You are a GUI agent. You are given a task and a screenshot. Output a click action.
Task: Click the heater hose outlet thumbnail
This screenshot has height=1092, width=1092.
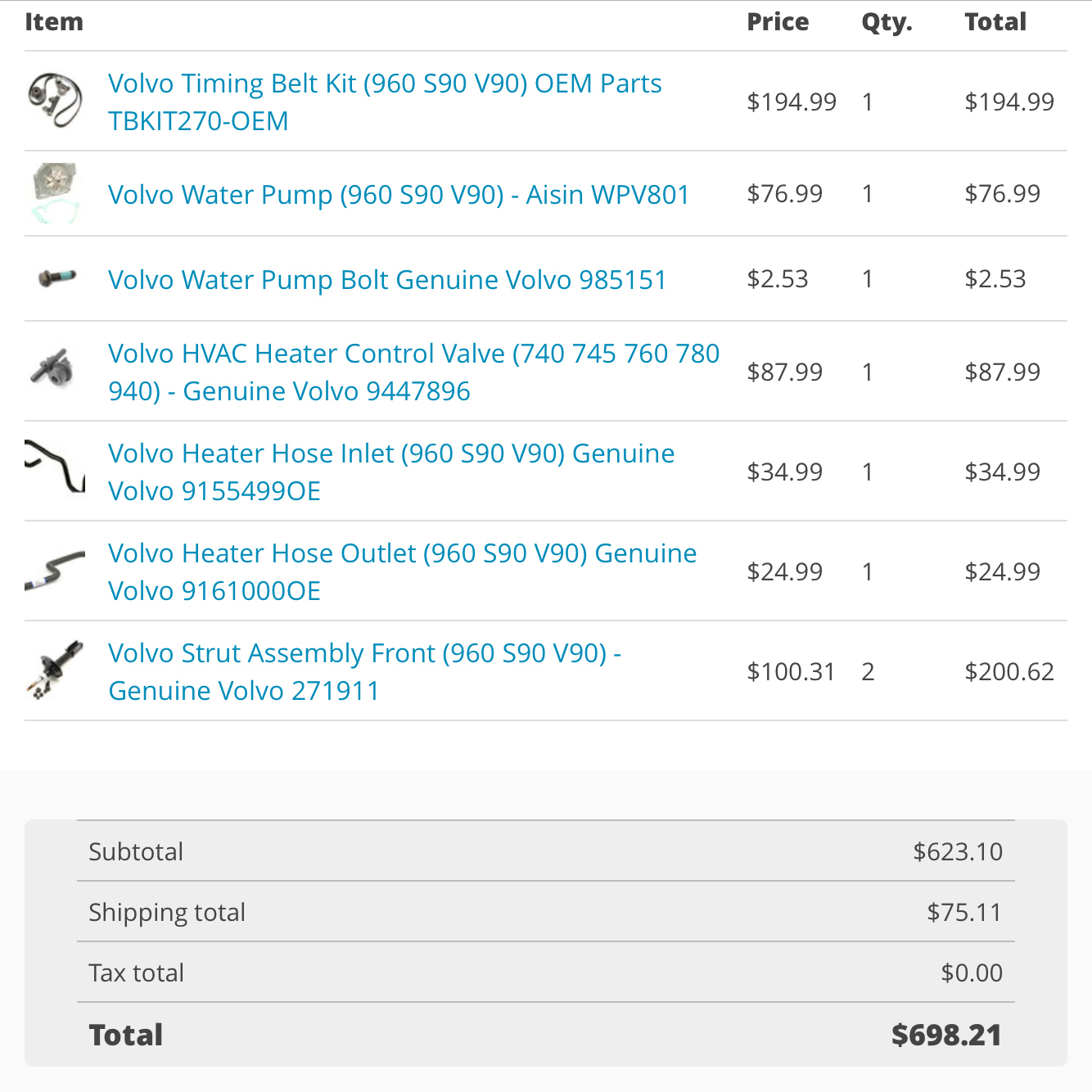click(x=55, y=571)
